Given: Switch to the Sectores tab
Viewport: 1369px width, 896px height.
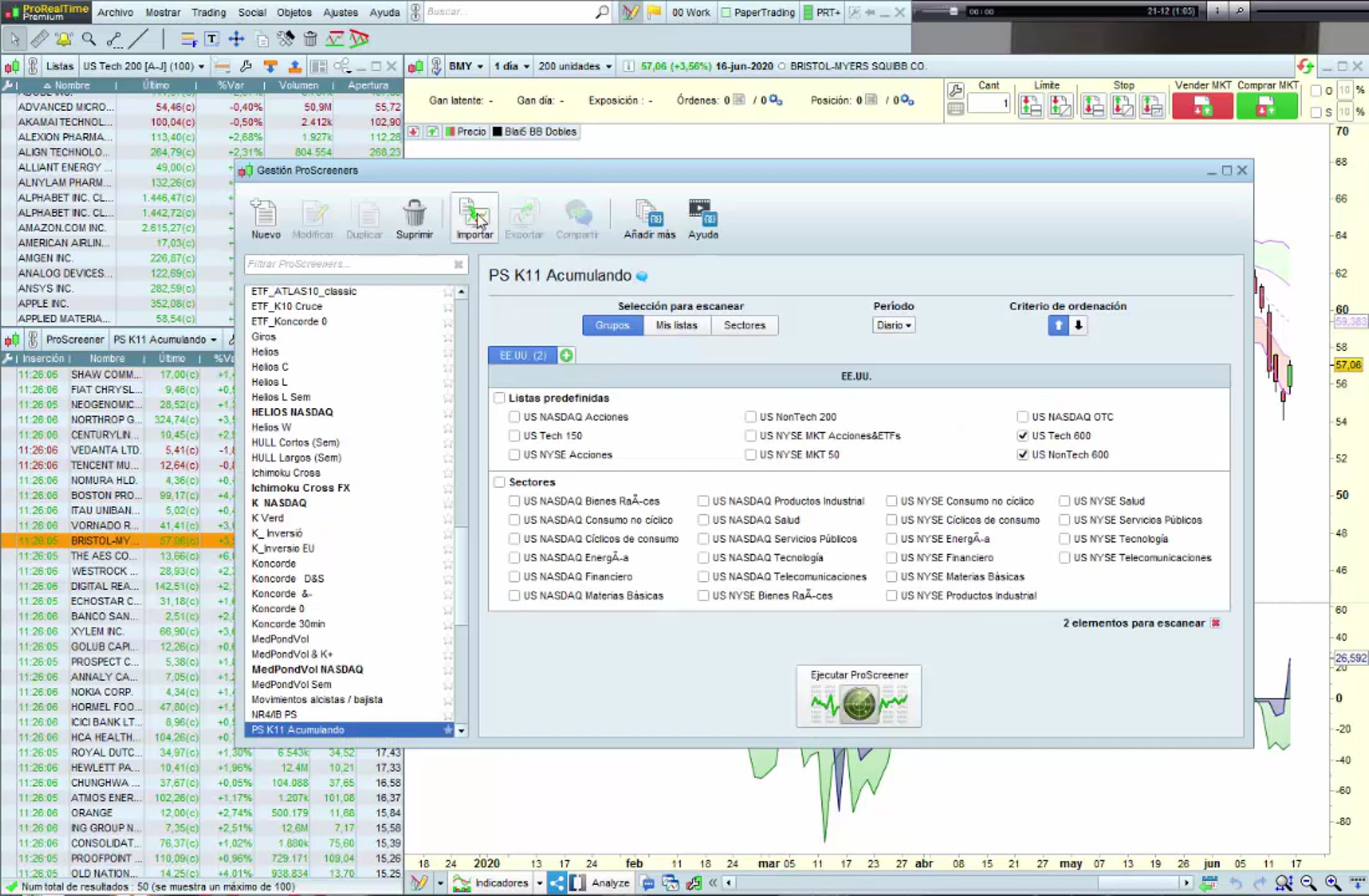Looking at the screenshot, I should [744, 326].
